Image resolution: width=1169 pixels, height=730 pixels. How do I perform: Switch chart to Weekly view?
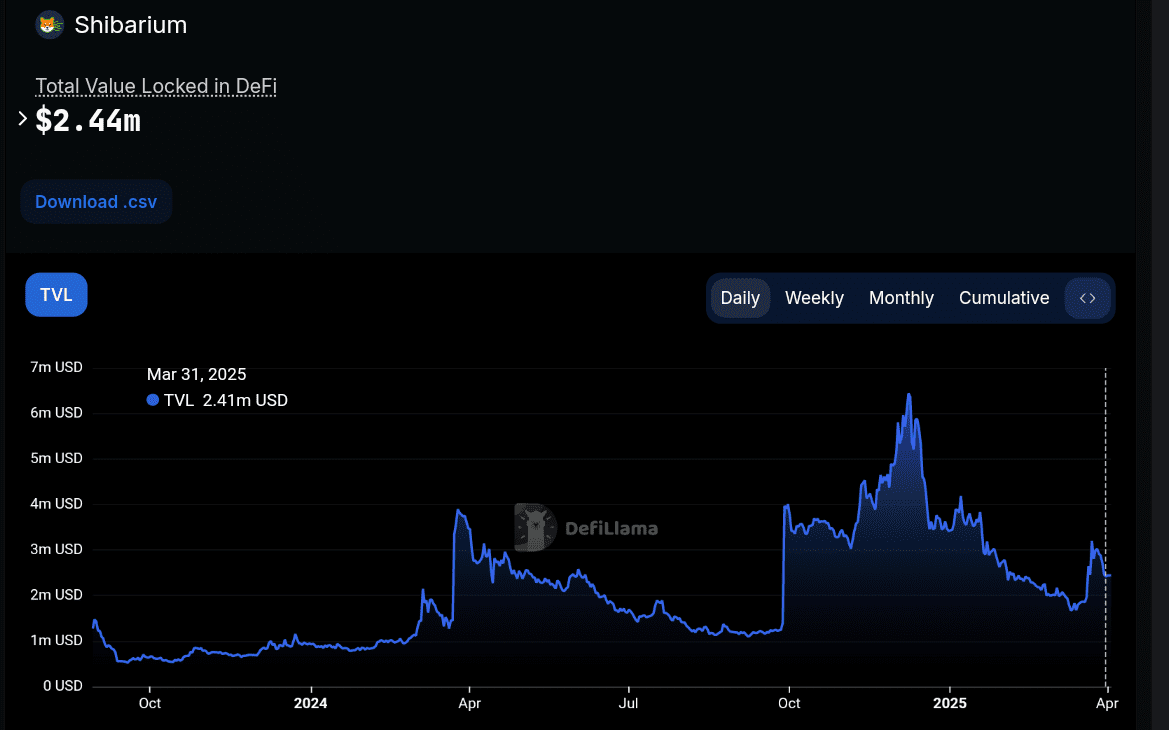click(814, 298)
